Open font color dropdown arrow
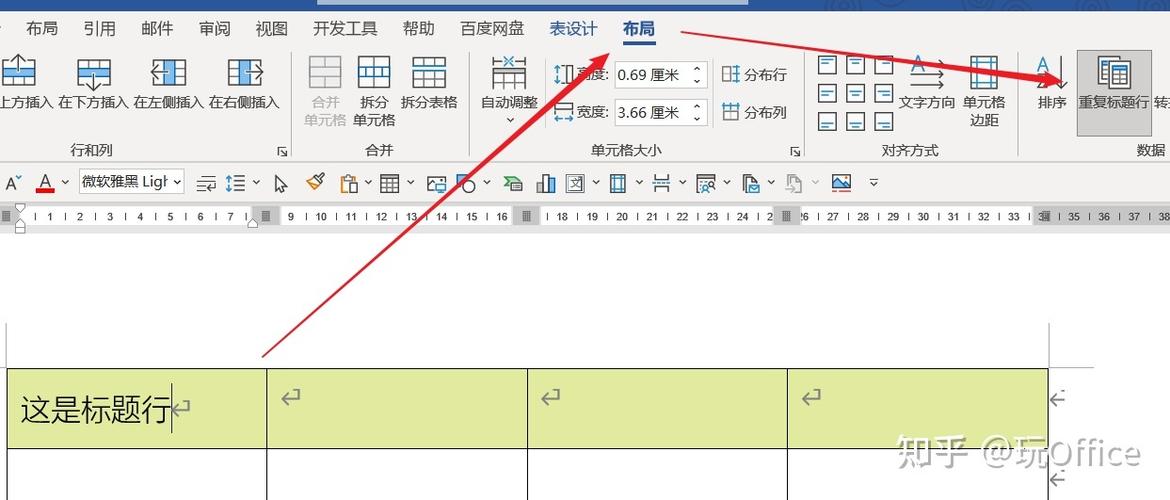Viewport: 1170px width, 500px height. point(65,182)
